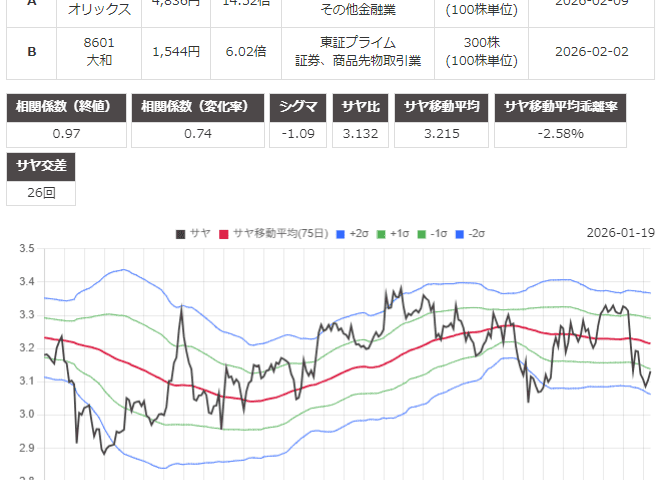Select the 3.132 spread ratio value
The height and width of the screenshot is (480, 660).
click(x=360, y=134)
